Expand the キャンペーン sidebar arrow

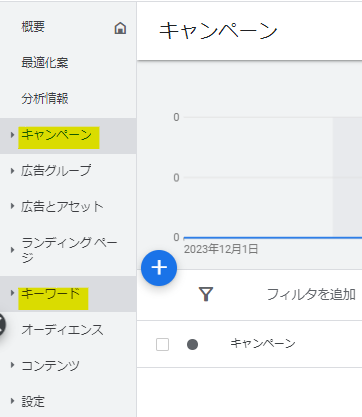point(12,135)
